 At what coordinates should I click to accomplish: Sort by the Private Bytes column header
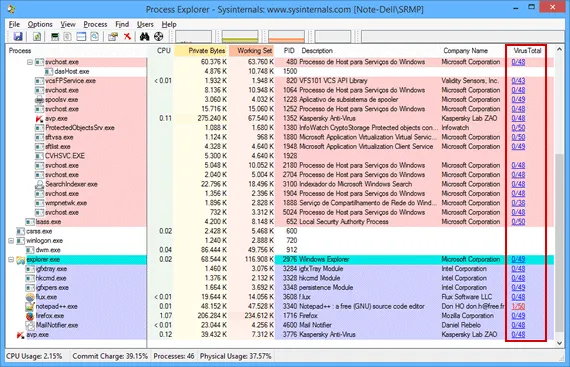click(201, 51)
